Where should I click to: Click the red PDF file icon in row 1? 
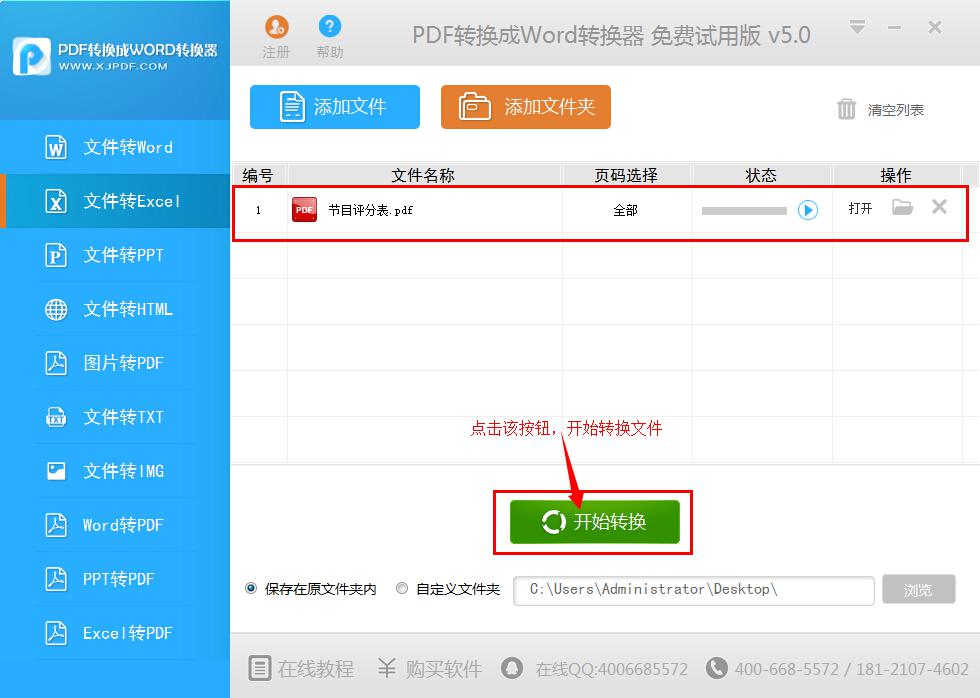coord(304,210)
